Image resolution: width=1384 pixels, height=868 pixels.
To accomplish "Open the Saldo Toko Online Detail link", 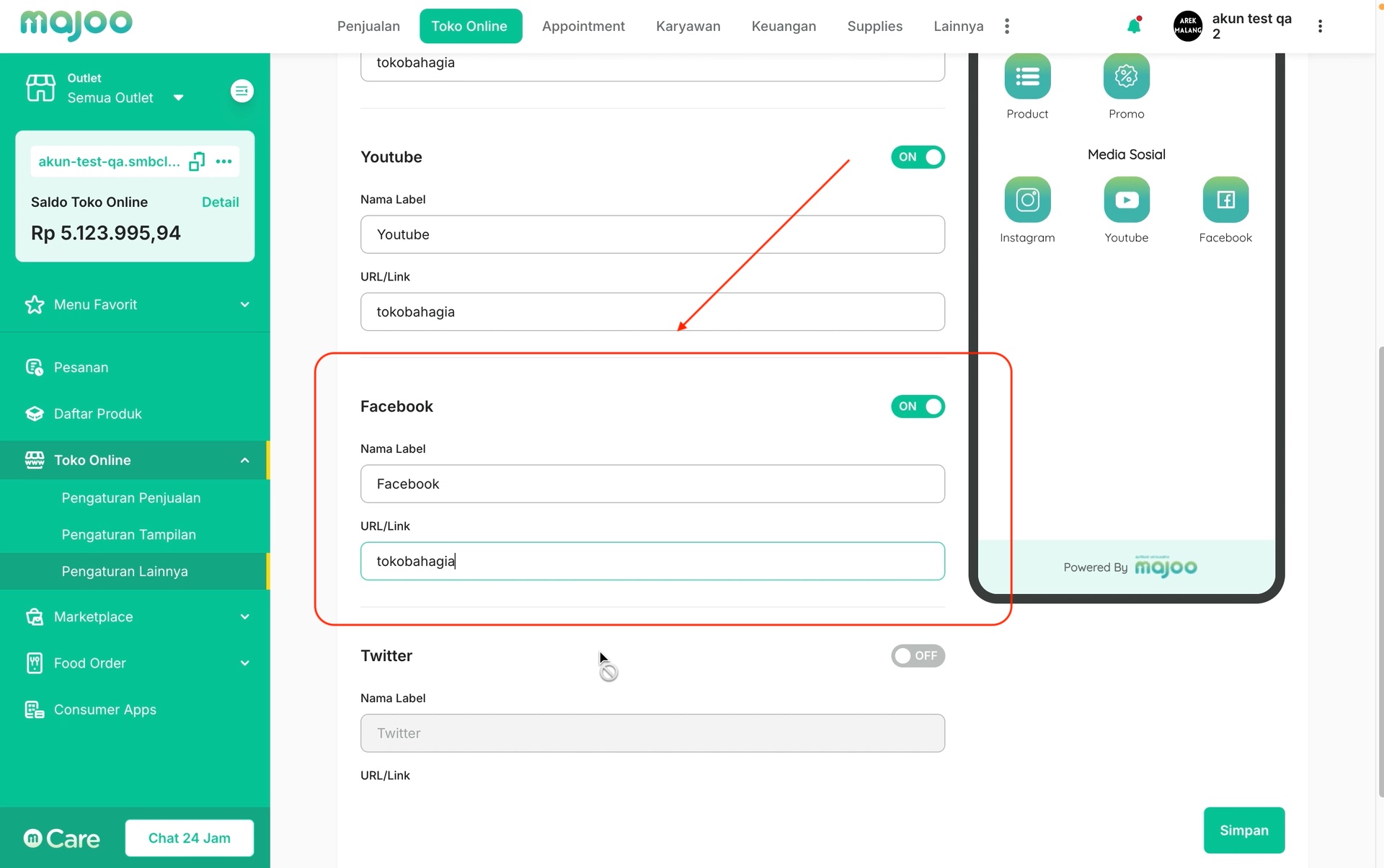I will pos(220,202).
